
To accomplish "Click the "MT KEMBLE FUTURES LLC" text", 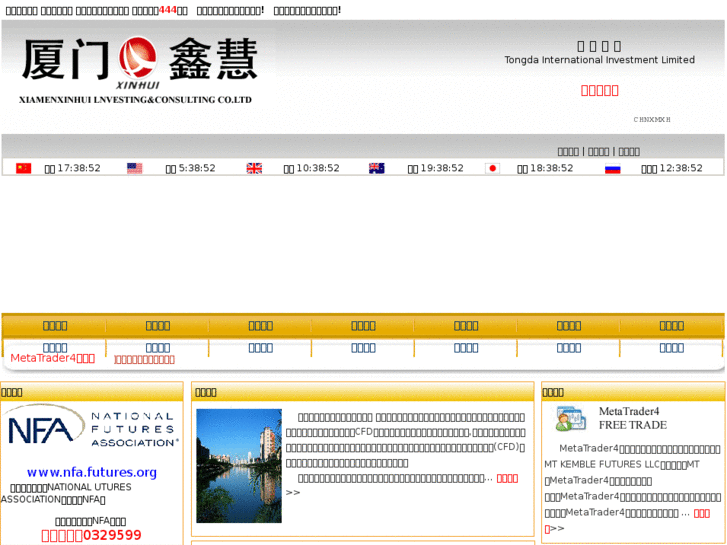I will pos(602,464).
